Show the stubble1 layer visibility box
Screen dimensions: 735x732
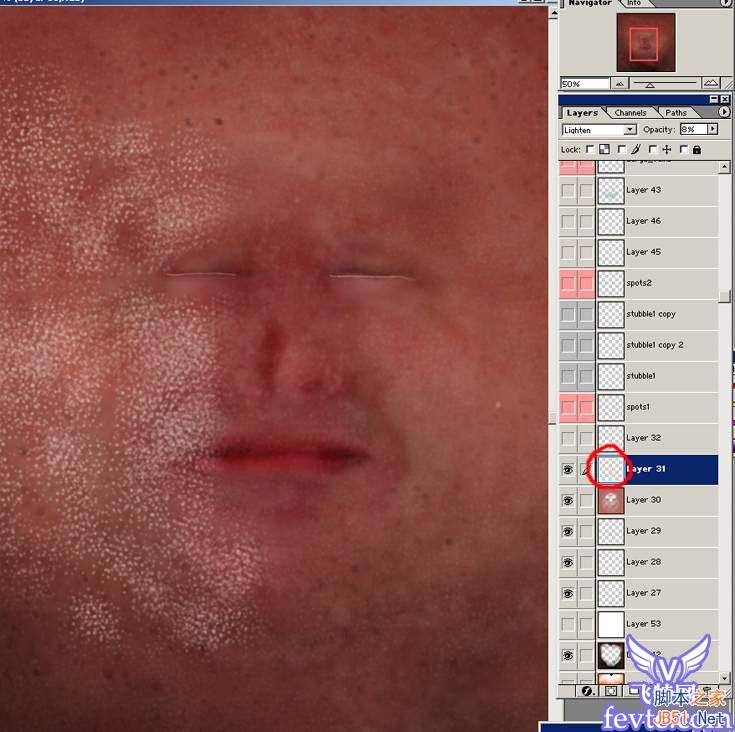pos(568,376)
